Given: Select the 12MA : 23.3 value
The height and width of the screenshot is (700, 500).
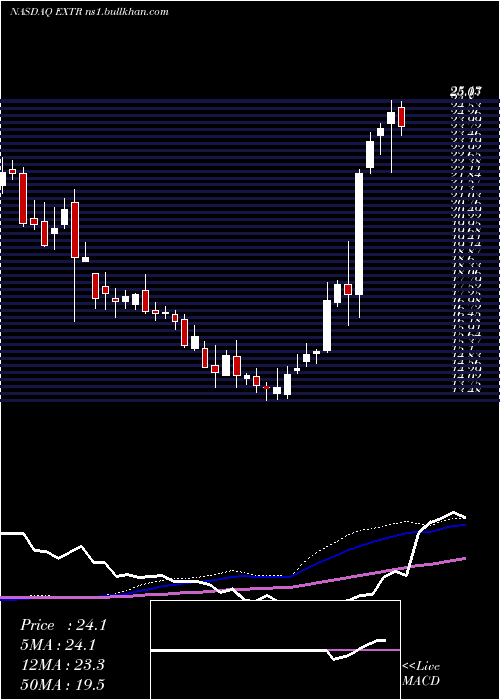Looking at the screenshot, I should (x=62, y=665).
